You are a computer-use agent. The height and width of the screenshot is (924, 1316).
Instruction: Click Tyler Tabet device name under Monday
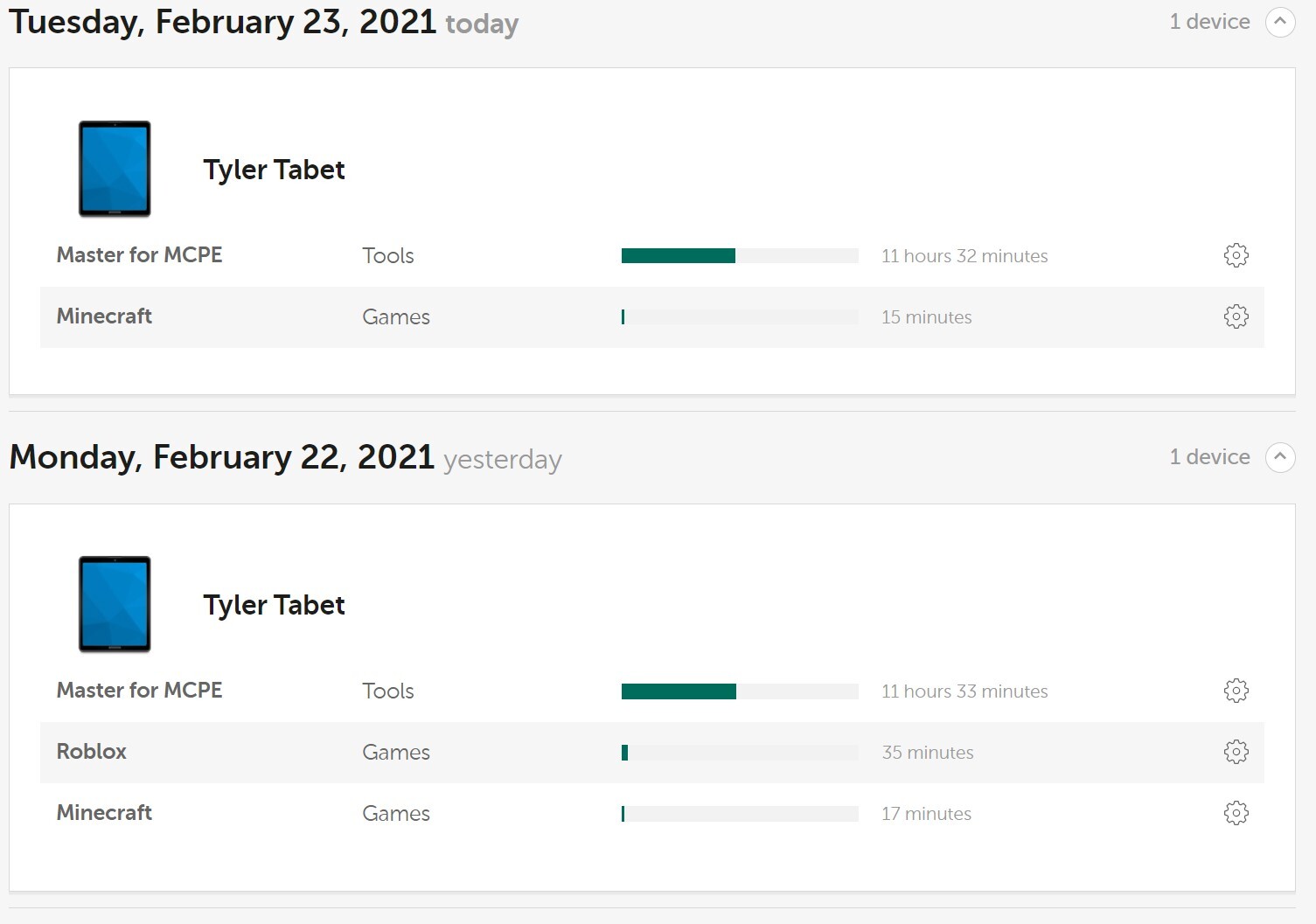tap(274, 605)
